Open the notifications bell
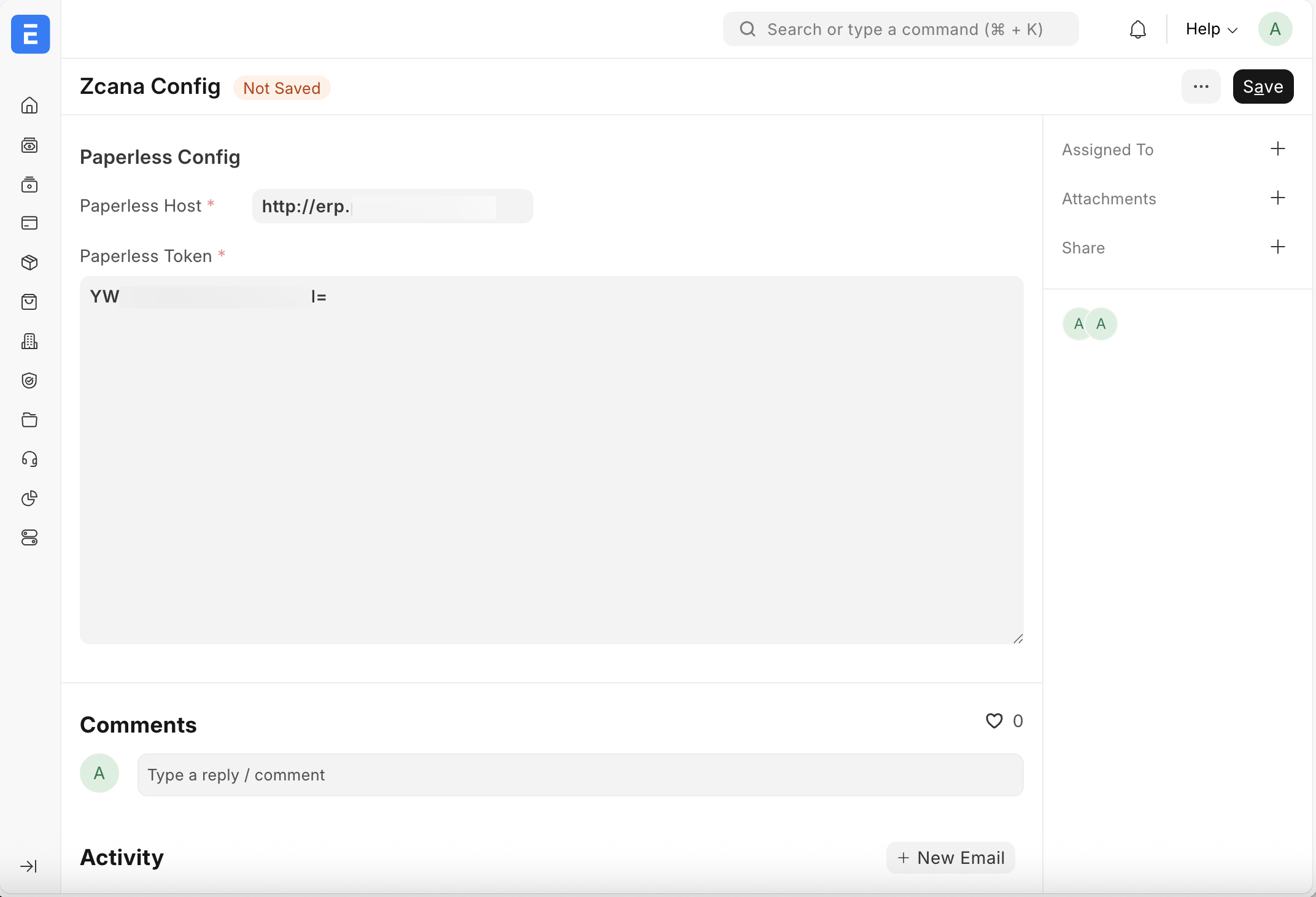Viewport: 1316px width, 897px height. [1137, 29]
